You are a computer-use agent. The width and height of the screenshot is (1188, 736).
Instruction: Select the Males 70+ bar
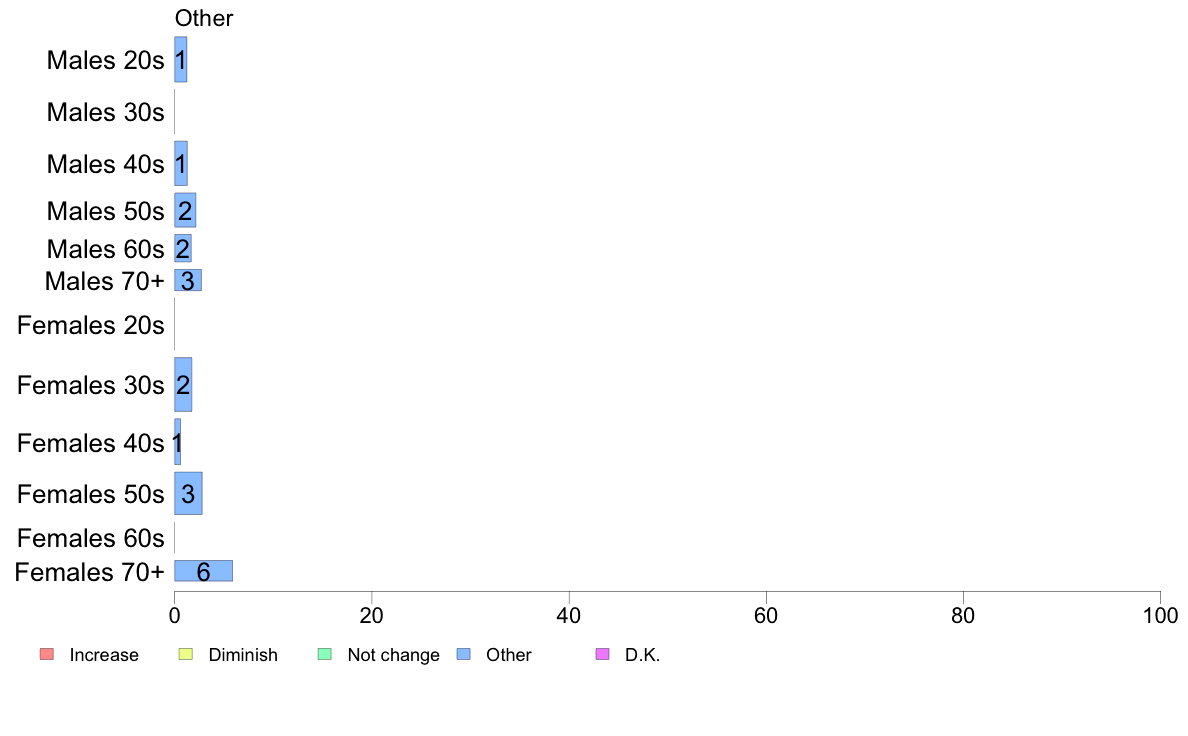[x=188, y=280]
